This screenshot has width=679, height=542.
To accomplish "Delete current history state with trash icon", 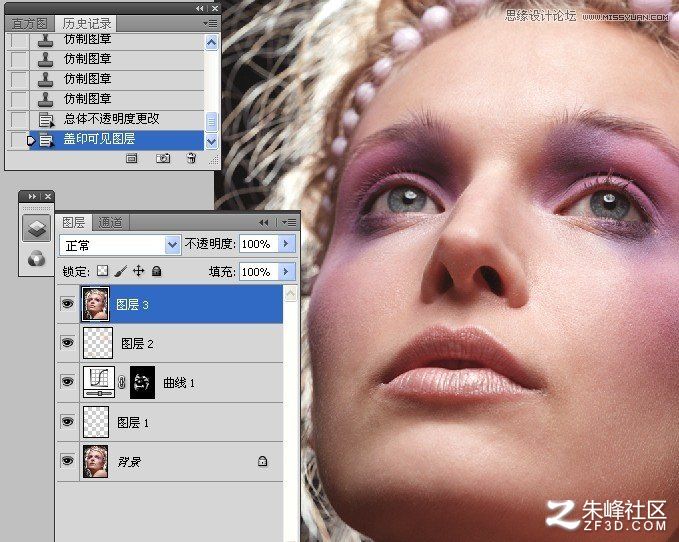I will pos(191,158).
